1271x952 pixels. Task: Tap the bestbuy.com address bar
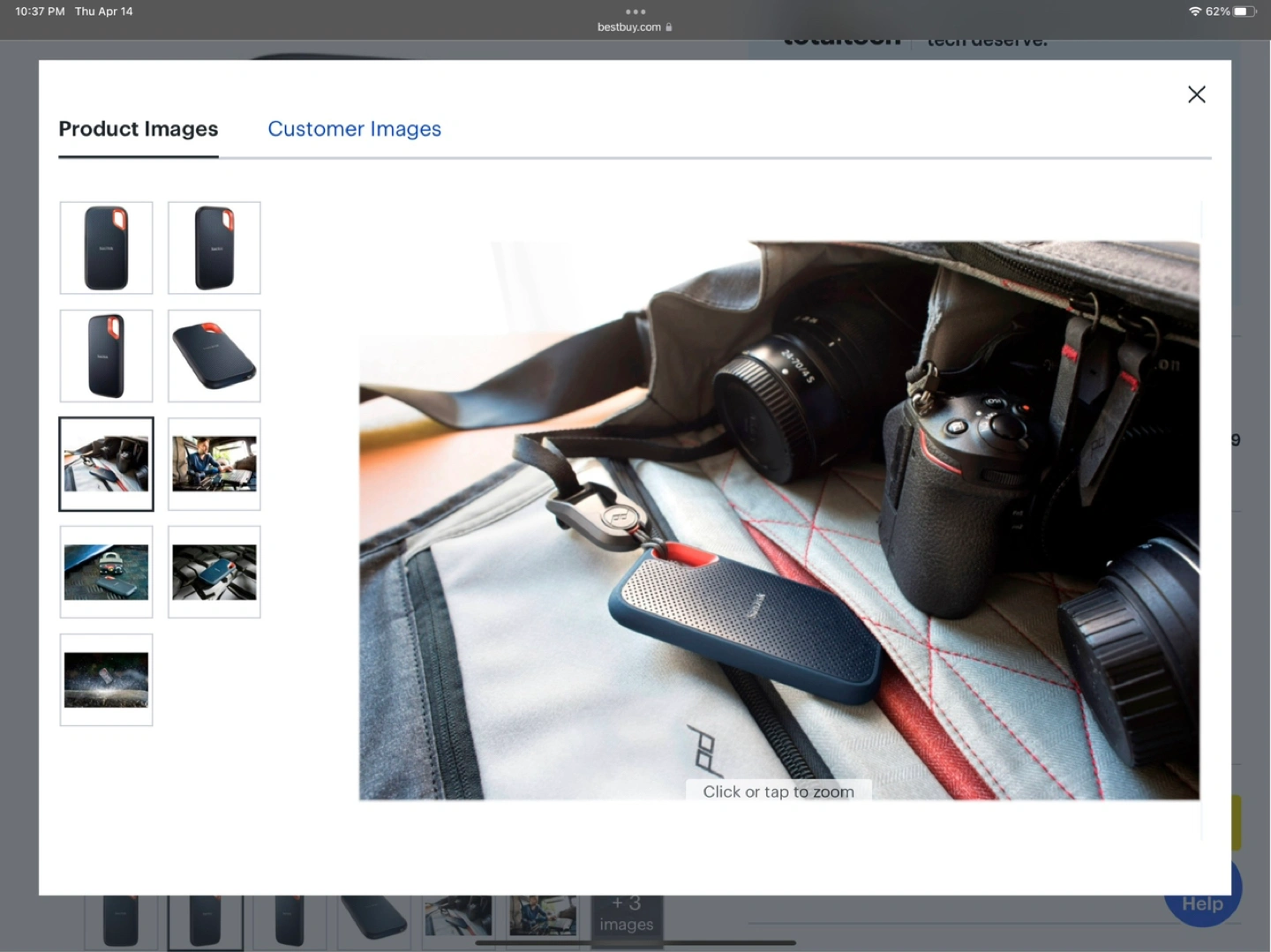click(x=629, y=27)
